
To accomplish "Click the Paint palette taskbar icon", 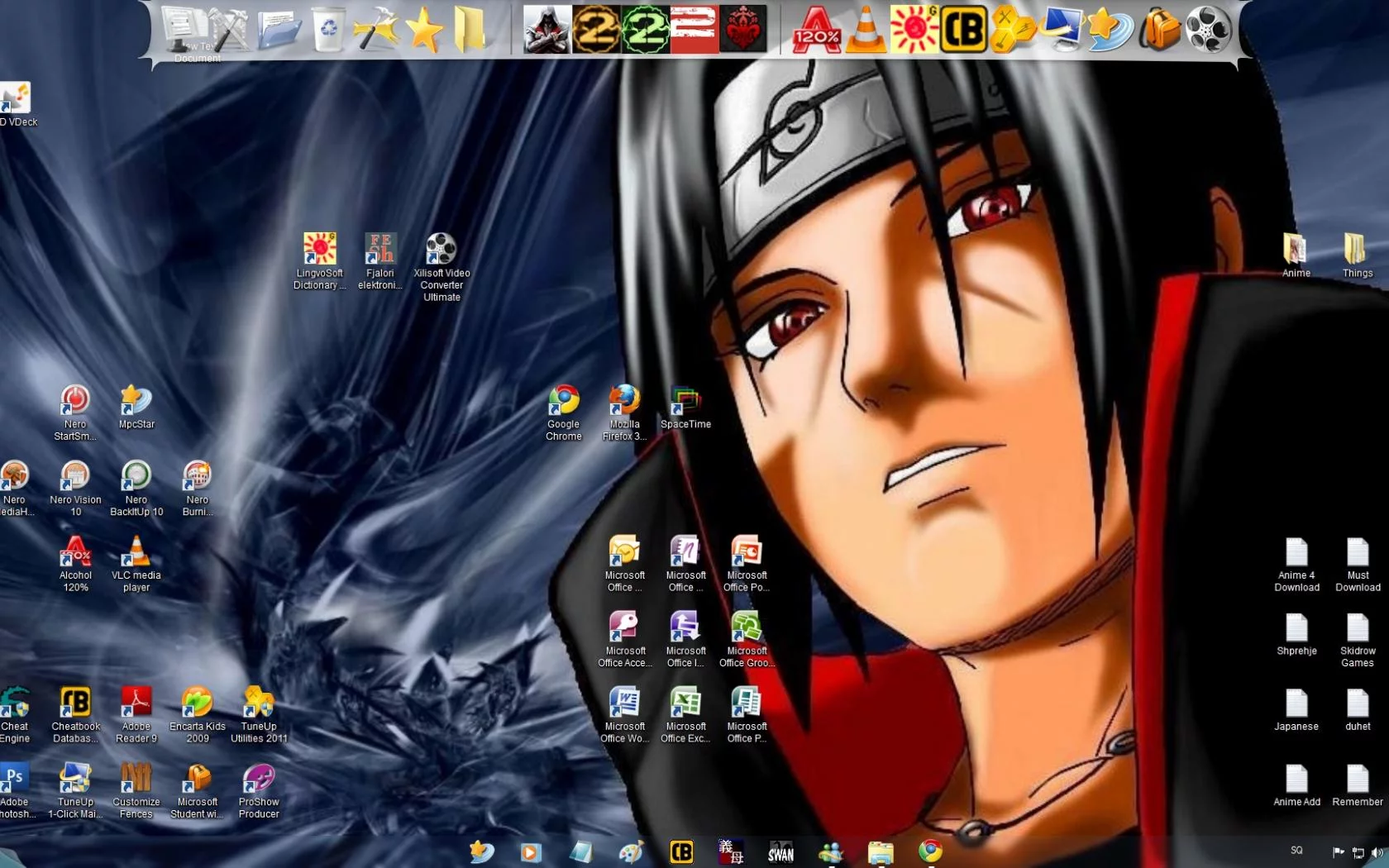I will point(631,851).
